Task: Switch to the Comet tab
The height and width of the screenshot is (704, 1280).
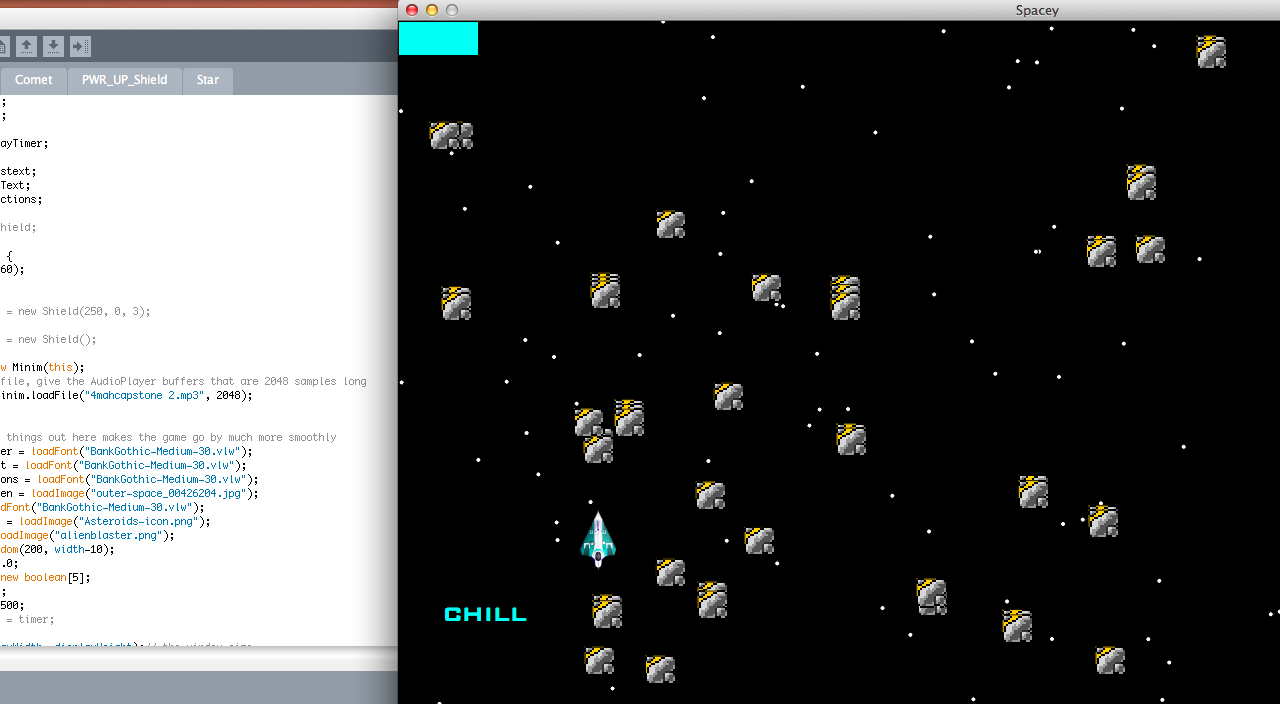Action: (33, 80)
